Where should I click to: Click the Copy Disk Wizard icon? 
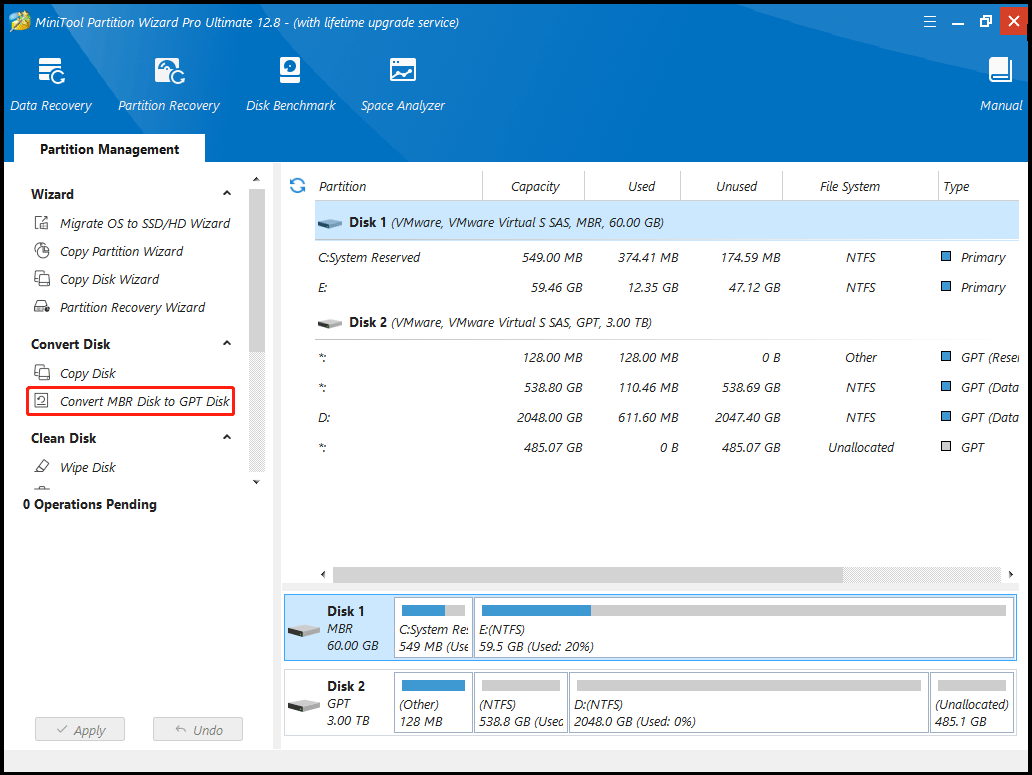click(x=41, y=278)
